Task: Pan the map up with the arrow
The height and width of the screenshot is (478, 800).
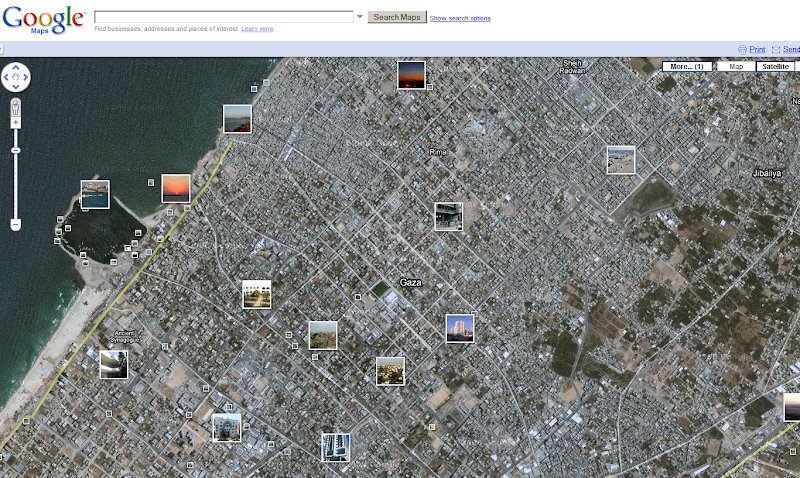Action: coord(16,67)
